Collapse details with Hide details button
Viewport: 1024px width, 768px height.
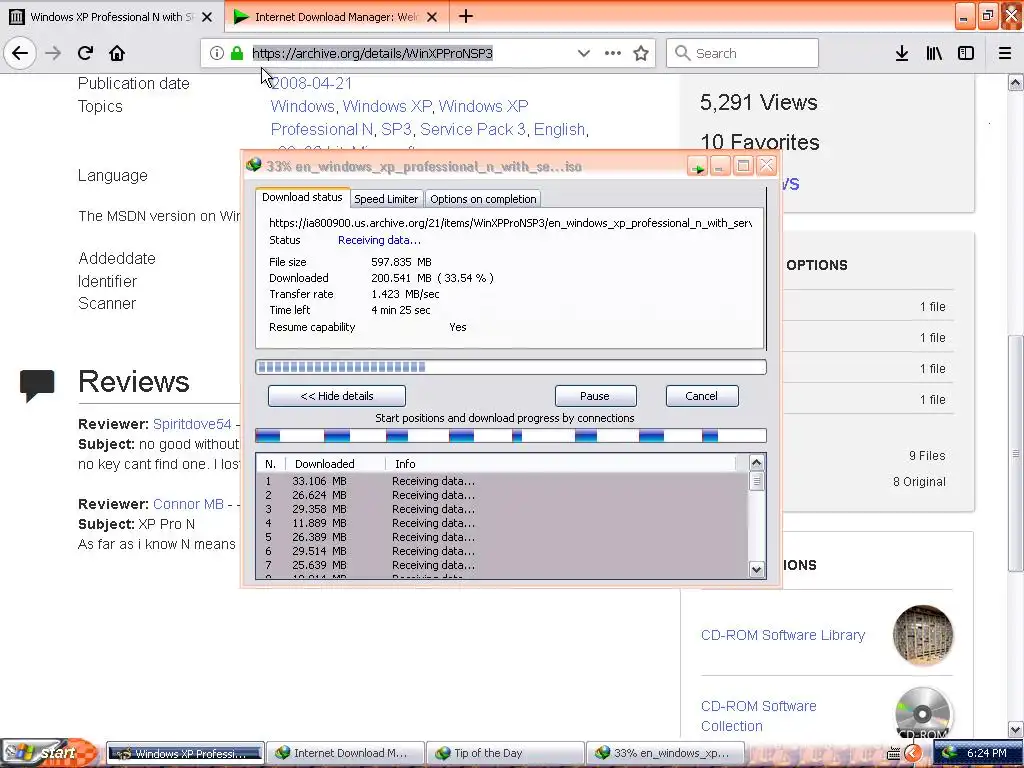pos(337,396)
